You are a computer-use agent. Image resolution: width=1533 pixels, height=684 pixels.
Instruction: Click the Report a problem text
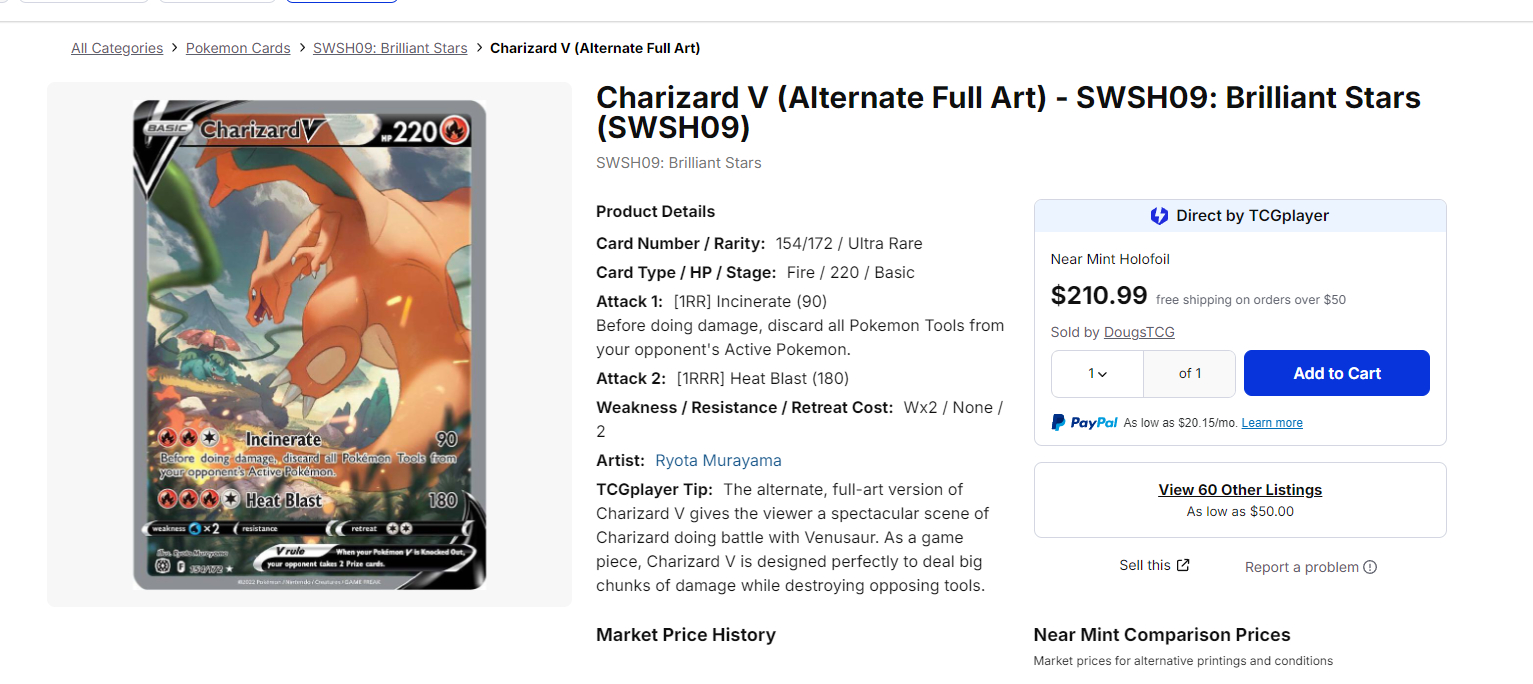1301,567
